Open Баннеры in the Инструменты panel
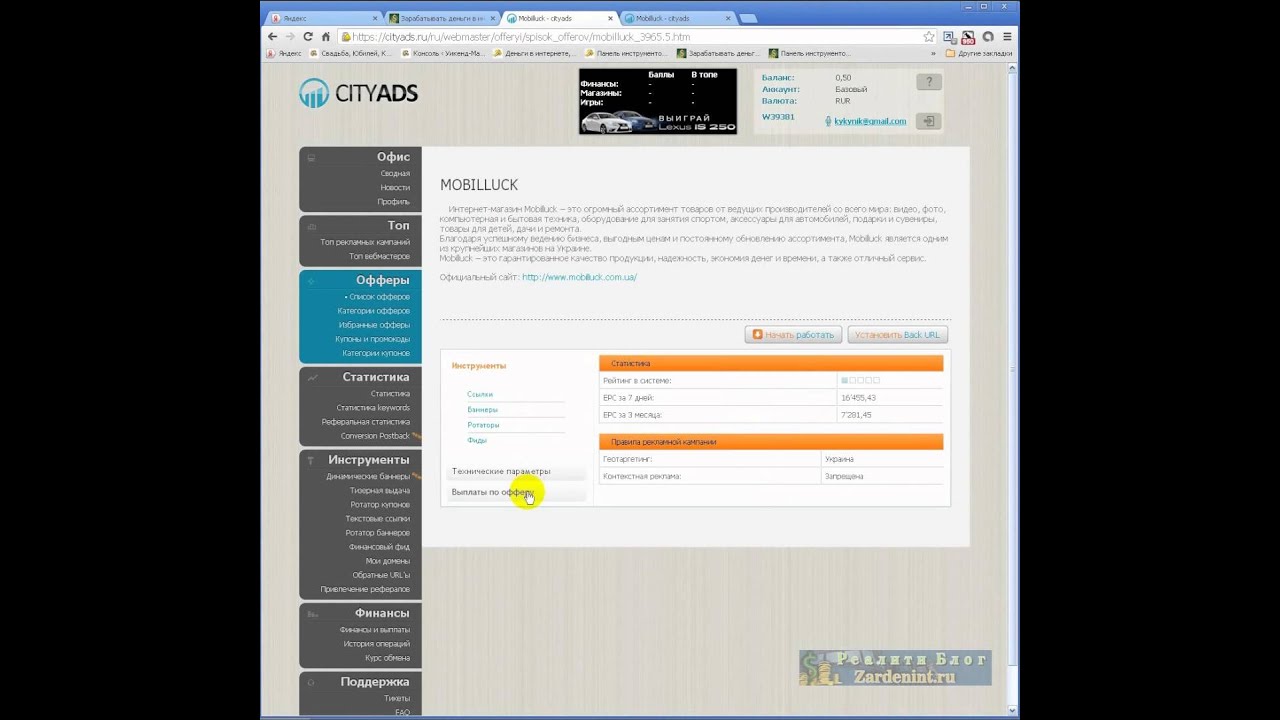 [x=482, y=410]
